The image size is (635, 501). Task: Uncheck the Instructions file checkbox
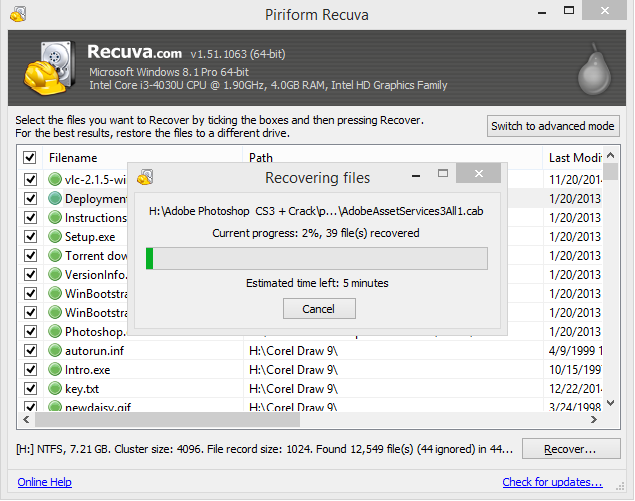tap(30, 217)
